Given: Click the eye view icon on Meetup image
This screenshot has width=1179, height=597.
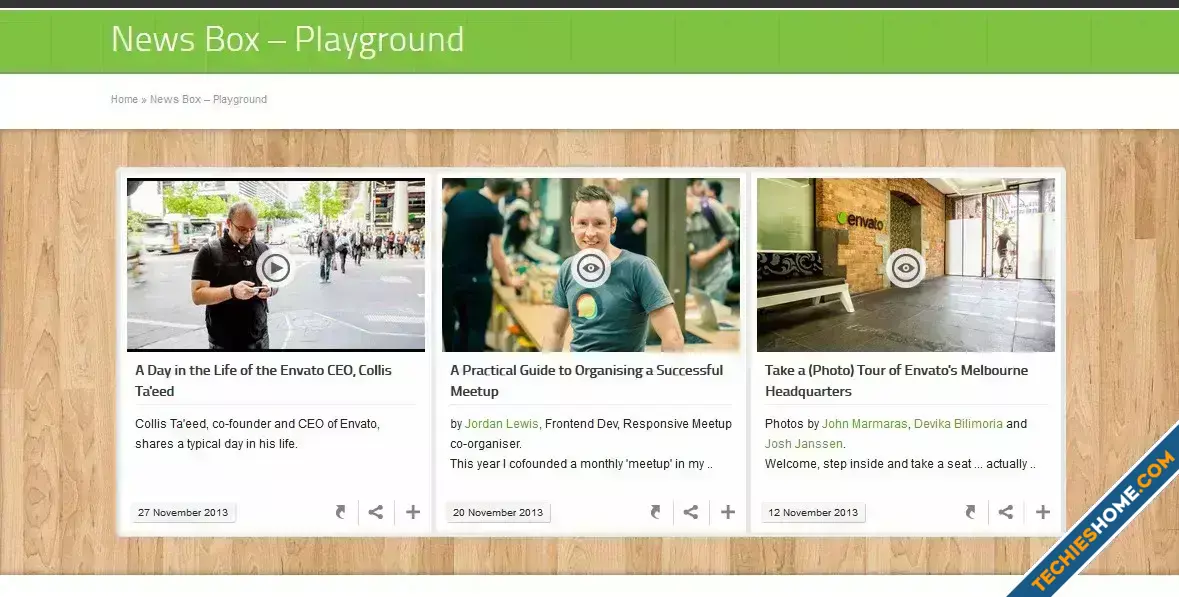Looking at the screenshot, I should 590,267.
